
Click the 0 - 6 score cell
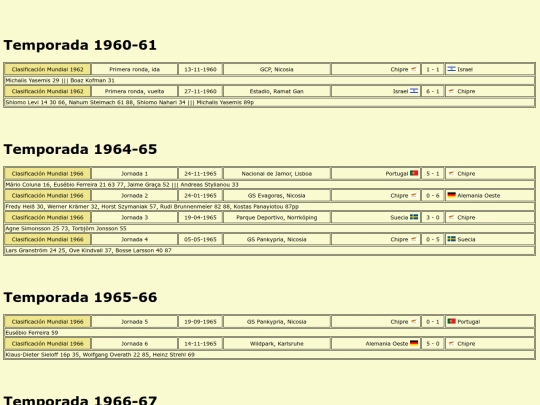[433, 196]
